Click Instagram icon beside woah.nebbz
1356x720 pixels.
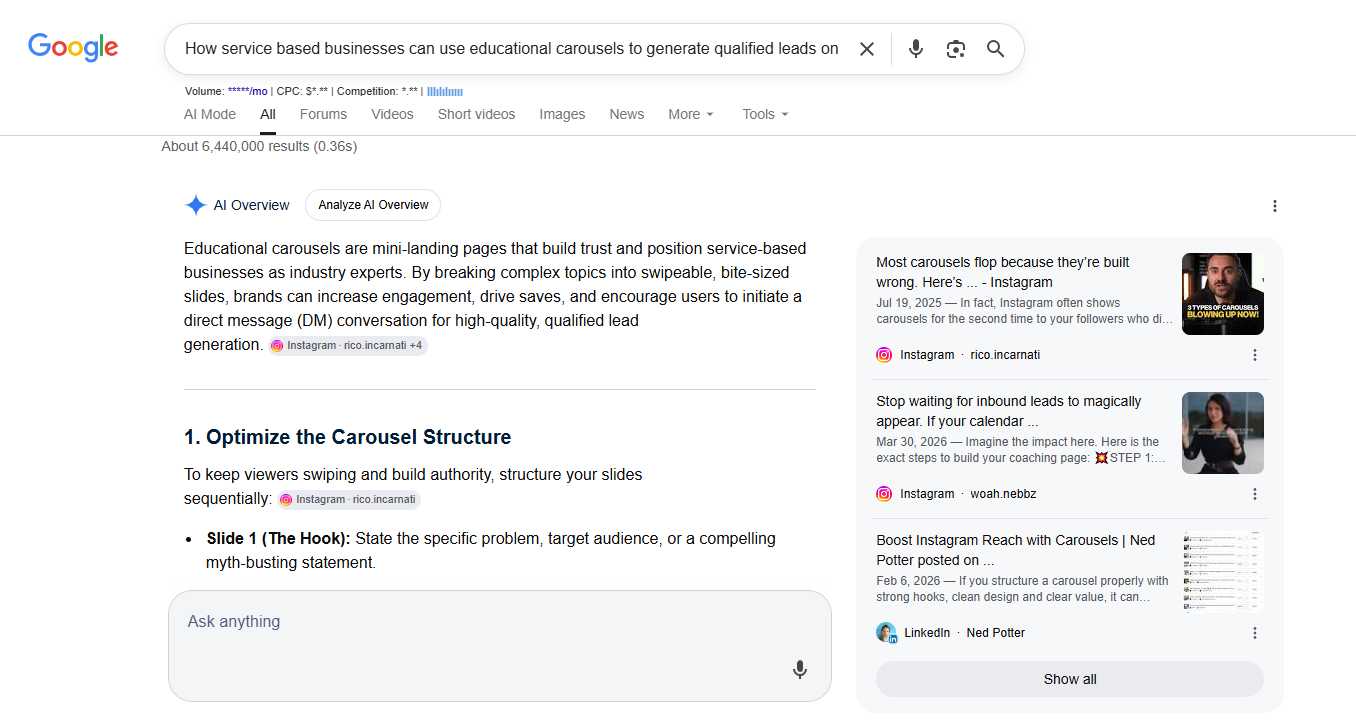click(884, 494)
